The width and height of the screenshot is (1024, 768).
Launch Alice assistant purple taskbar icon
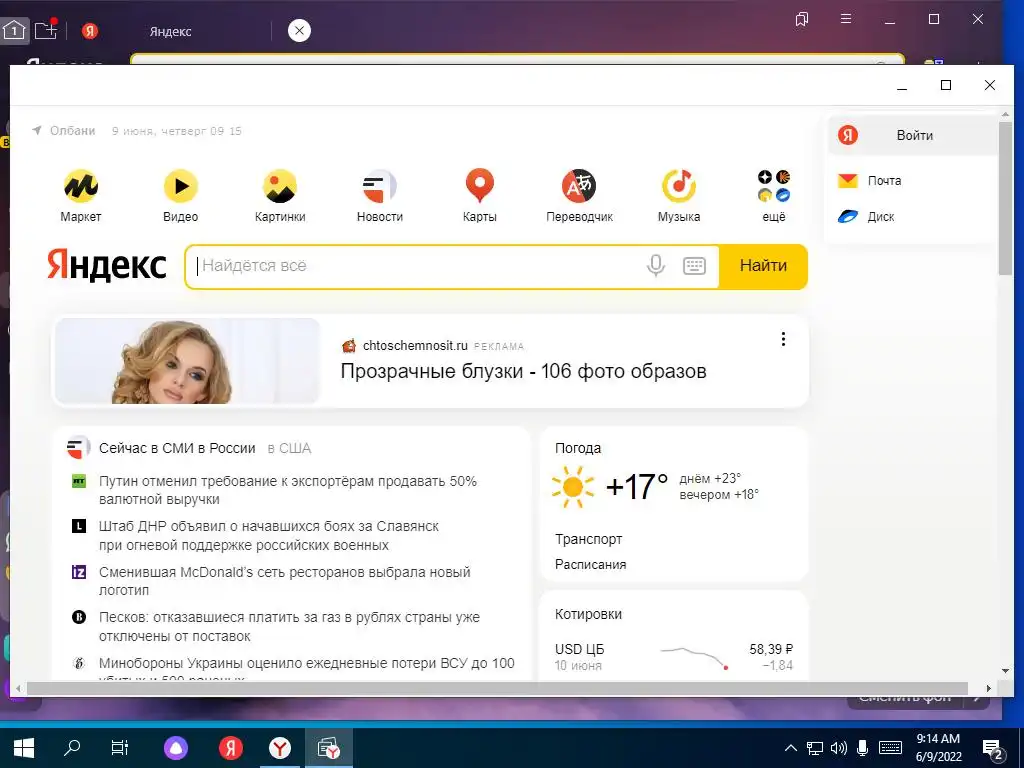[x=176, y=748]
